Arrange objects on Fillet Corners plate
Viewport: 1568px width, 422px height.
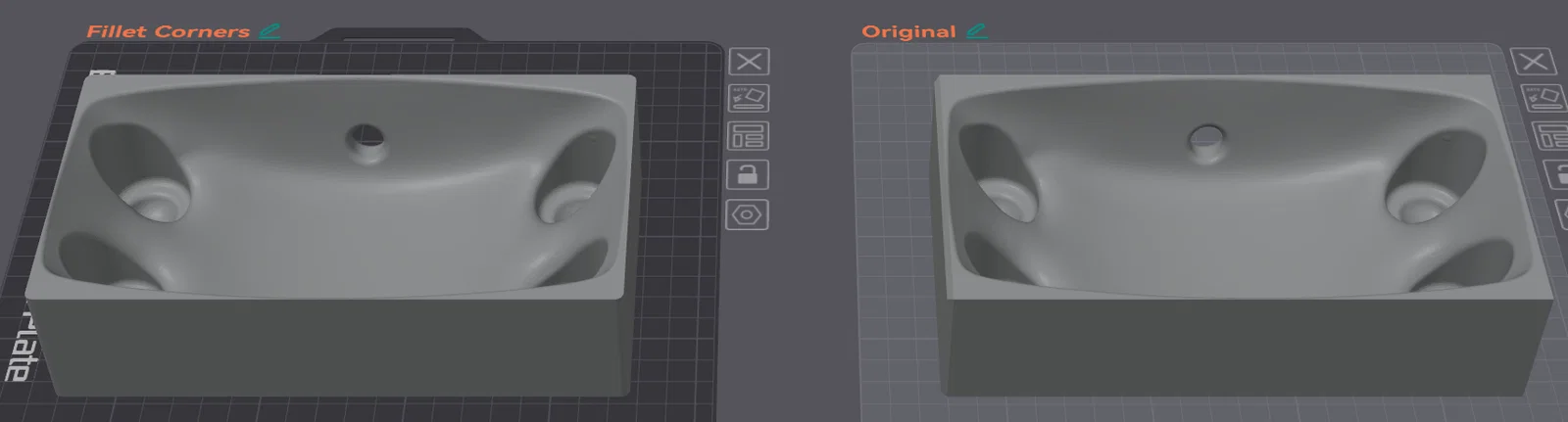[748, 136]
